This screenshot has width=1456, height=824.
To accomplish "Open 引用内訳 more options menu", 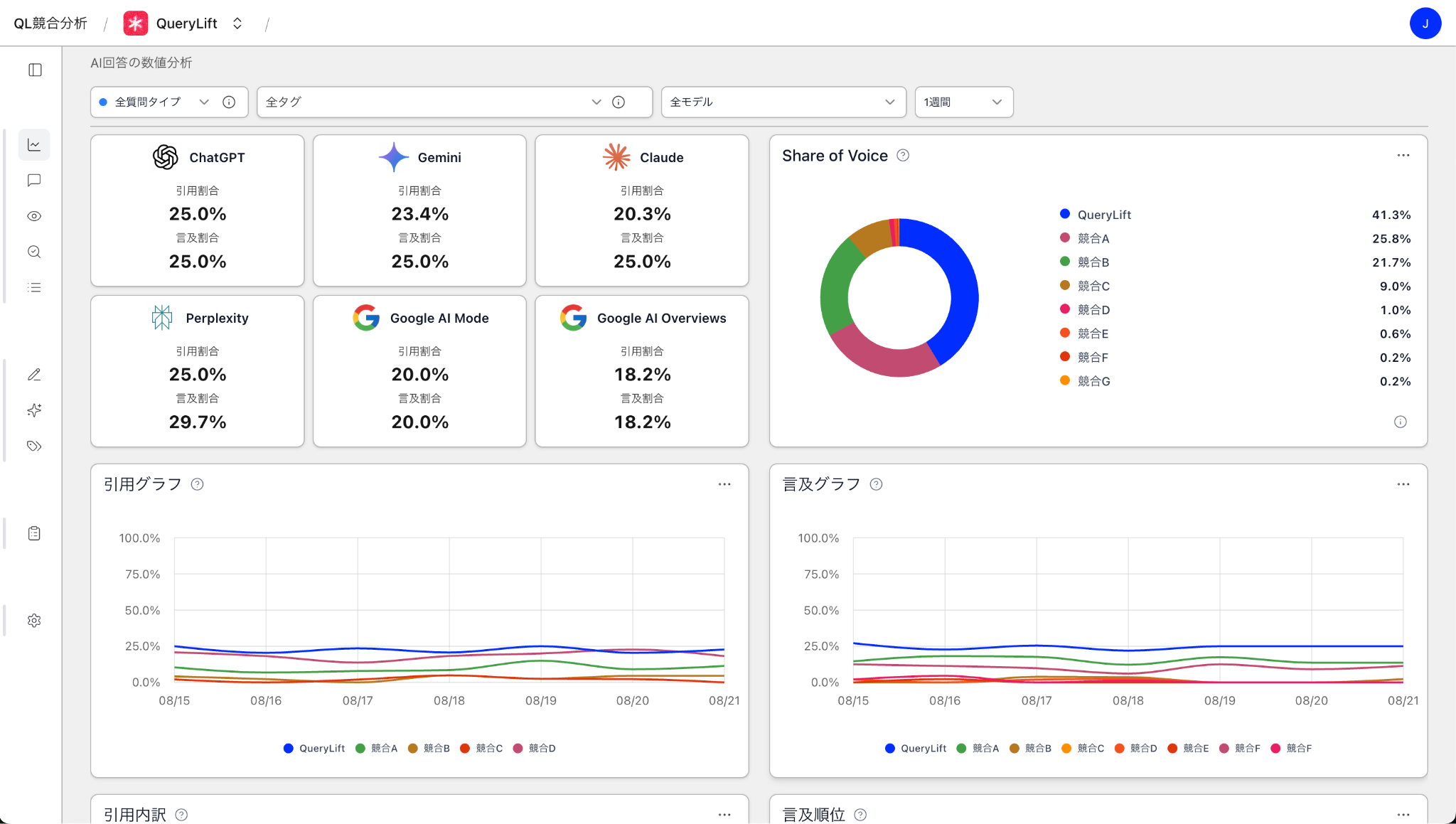I will [724, 815].
